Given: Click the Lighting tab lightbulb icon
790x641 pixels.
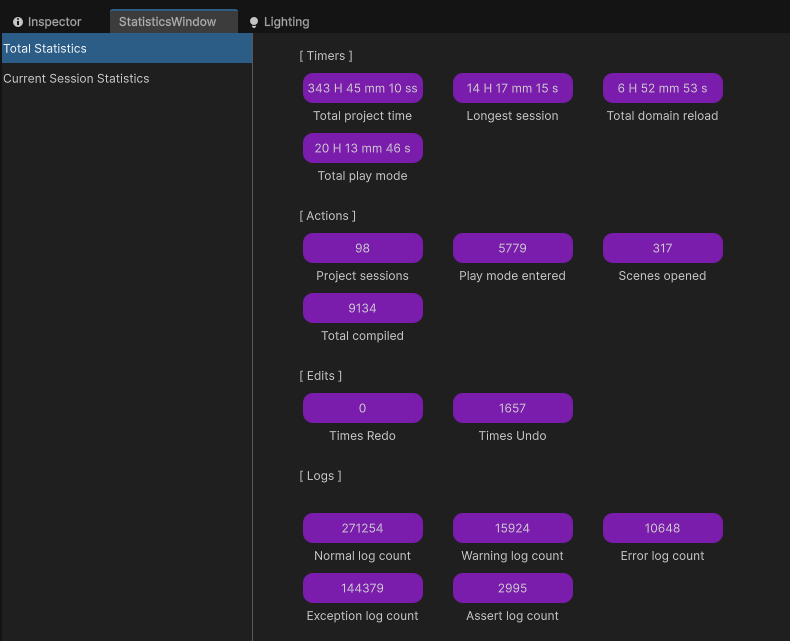Looking at the screenshot, I should 254,22.
